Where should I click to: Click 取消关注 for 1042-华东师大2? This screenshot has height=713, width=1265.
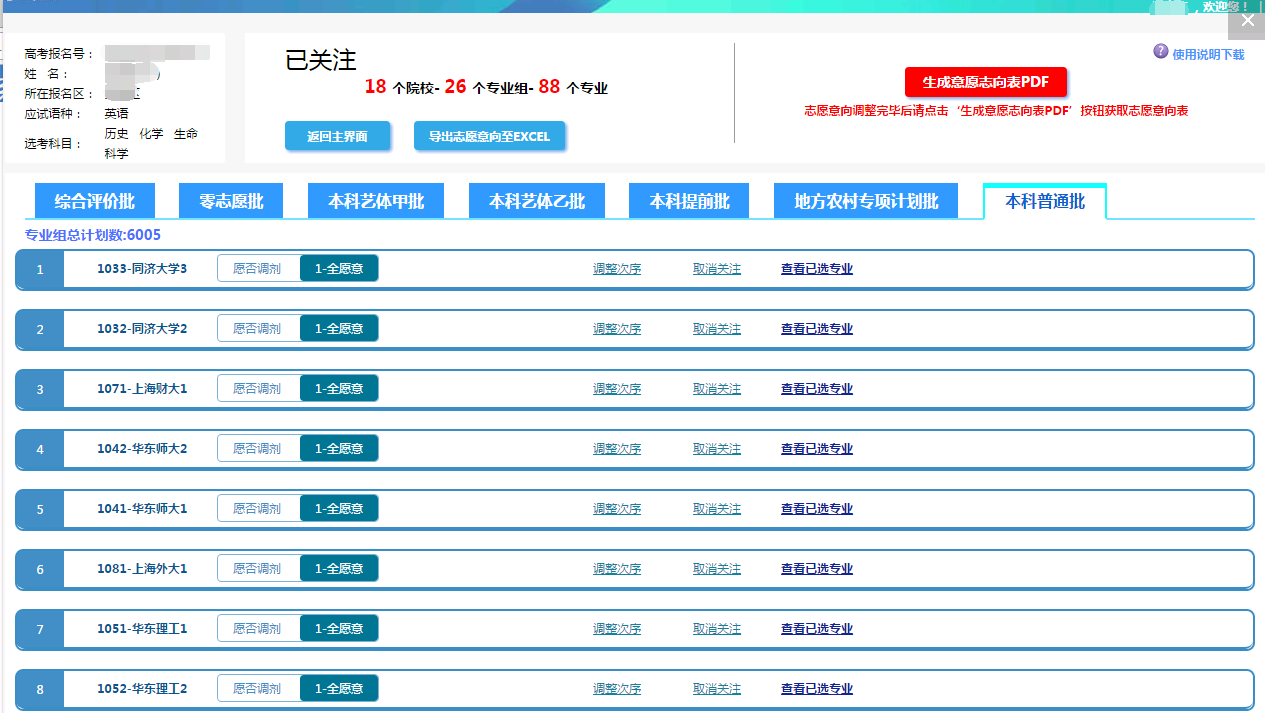tap(717, 449)
